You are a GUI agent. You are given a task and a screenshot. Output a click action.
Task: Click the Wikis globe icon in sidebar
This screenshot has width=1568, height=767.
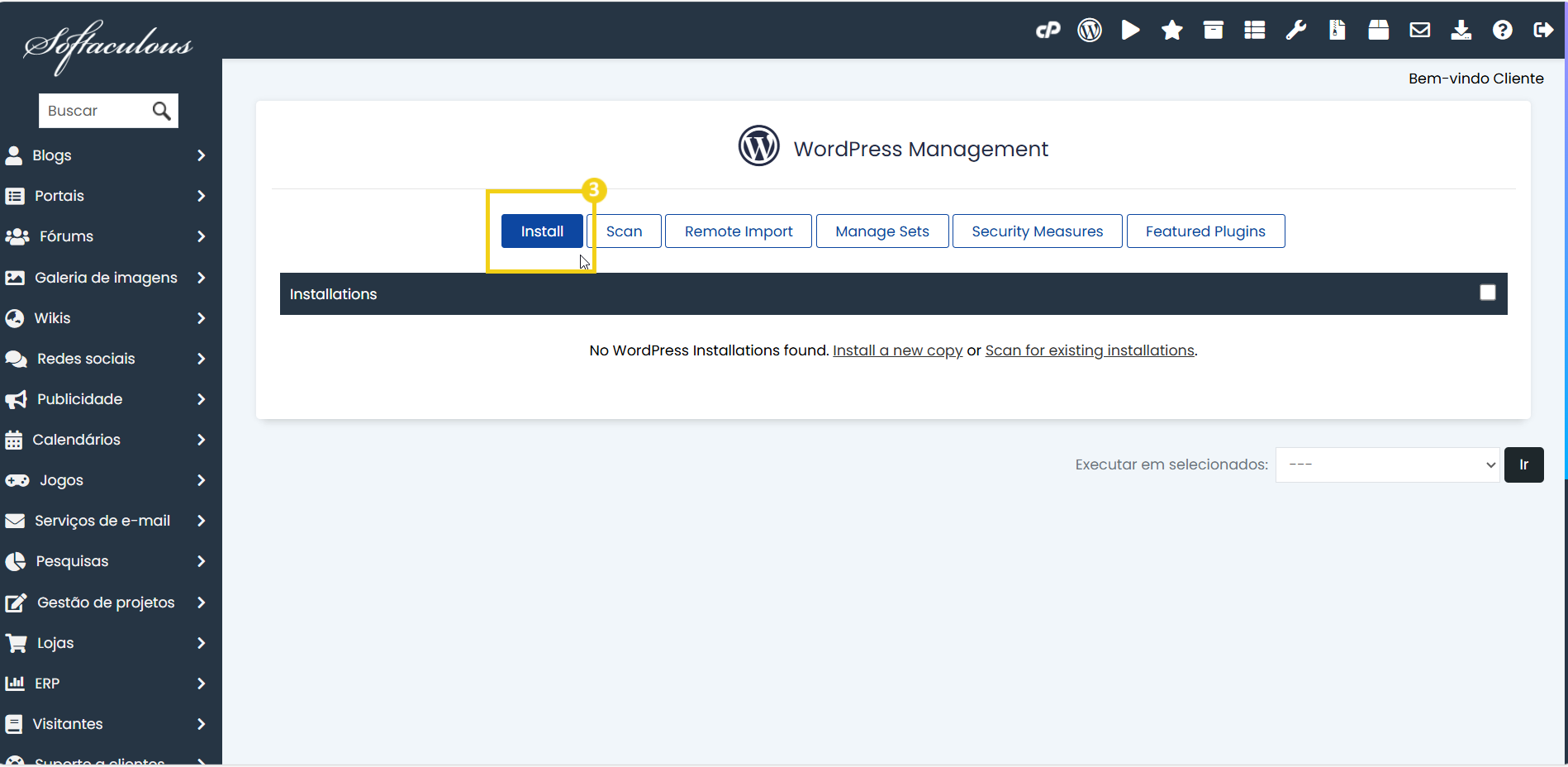click(15, 318)
